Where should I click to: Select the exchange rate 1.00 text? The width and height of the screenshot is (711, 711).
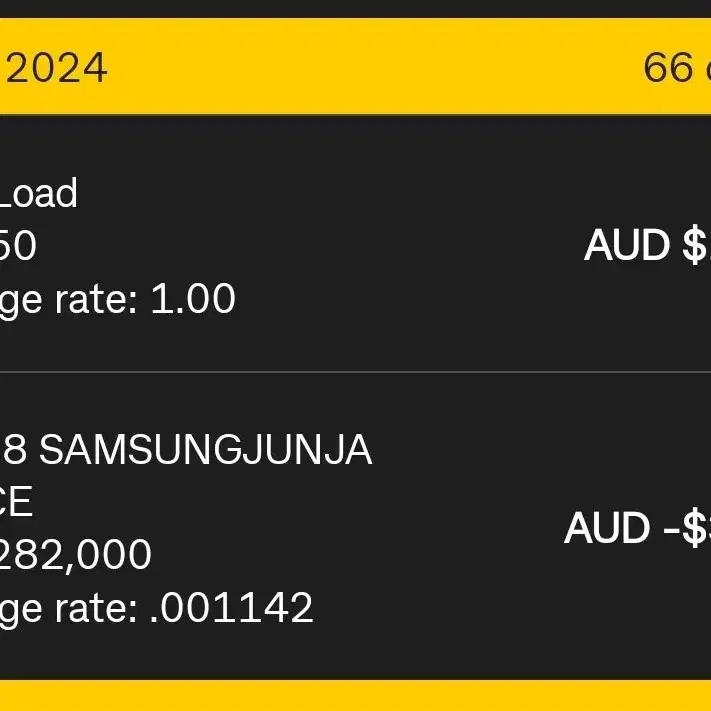(x=117, y=299)
